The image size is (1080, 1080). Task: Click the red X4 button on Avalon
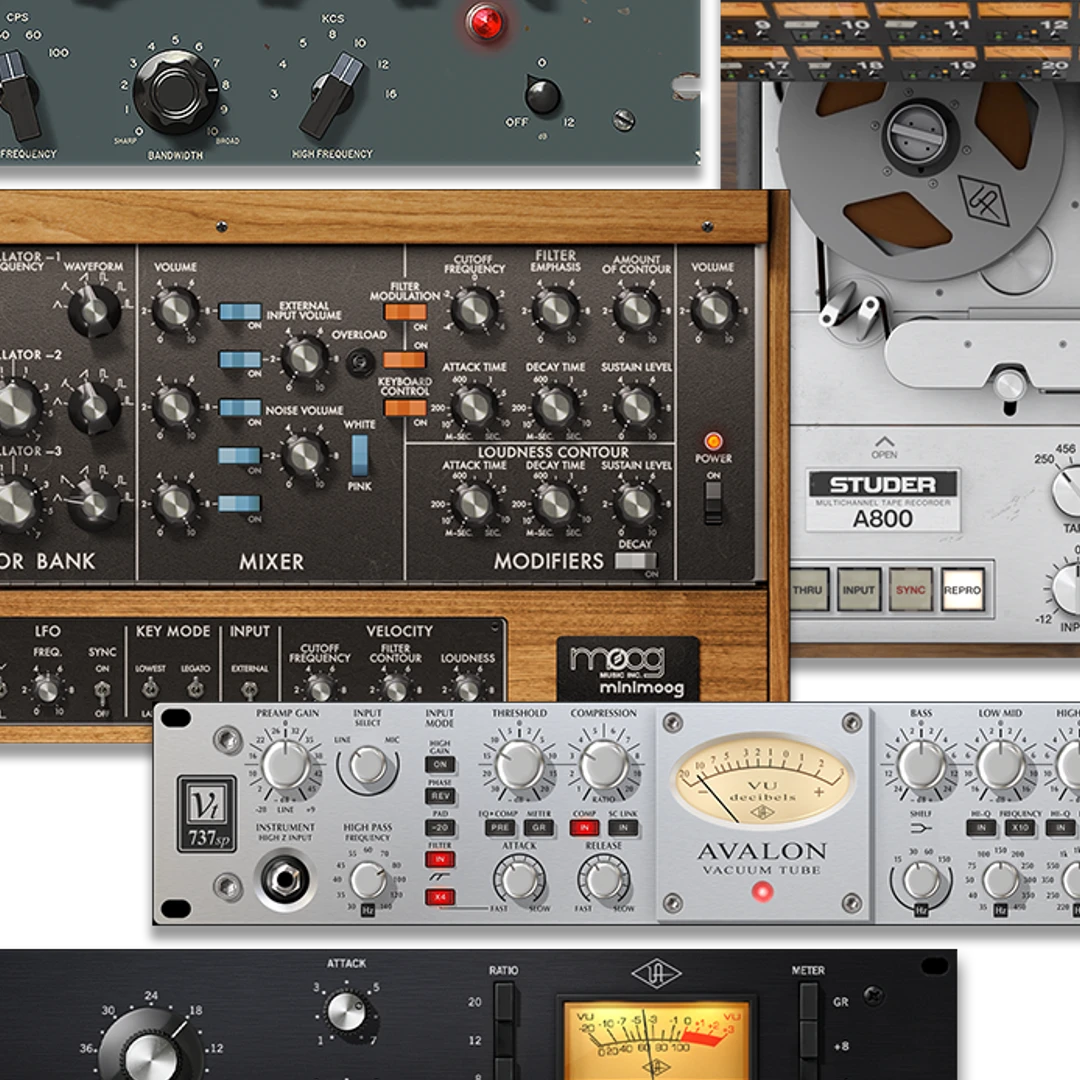[x=439, y=897]
